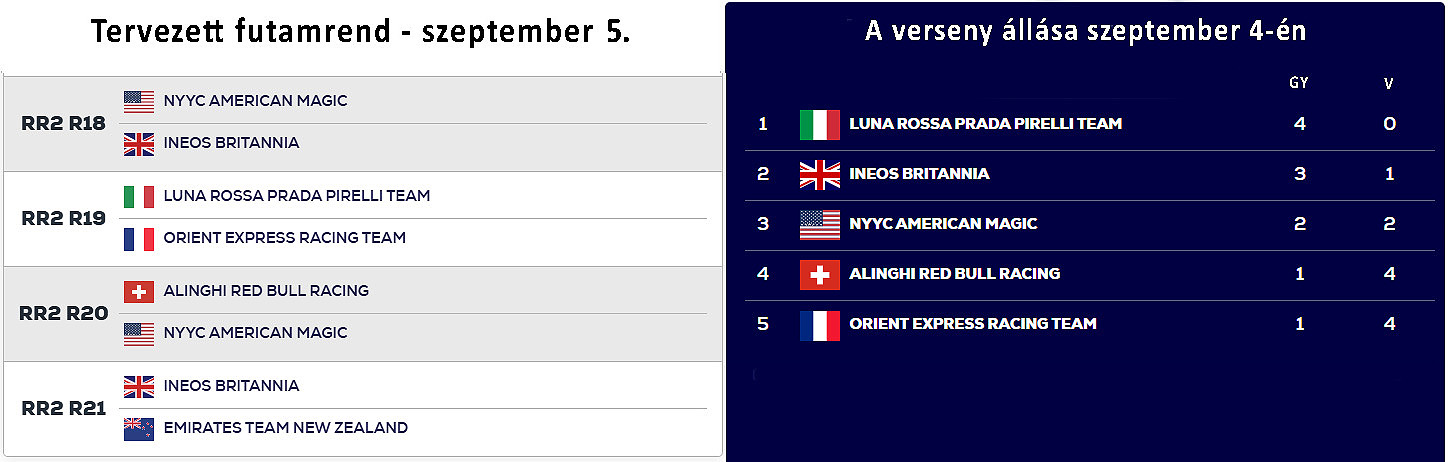This screenshot has width=1448, height=462.
Task: Click the Italian flag in the standings table
Action: pyautogui.click(x=820, y=125)
